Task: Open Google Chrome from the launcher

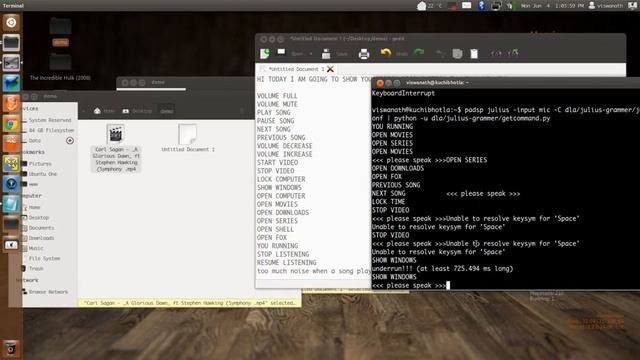Action: pyautogui.click(x=11, y=124)
